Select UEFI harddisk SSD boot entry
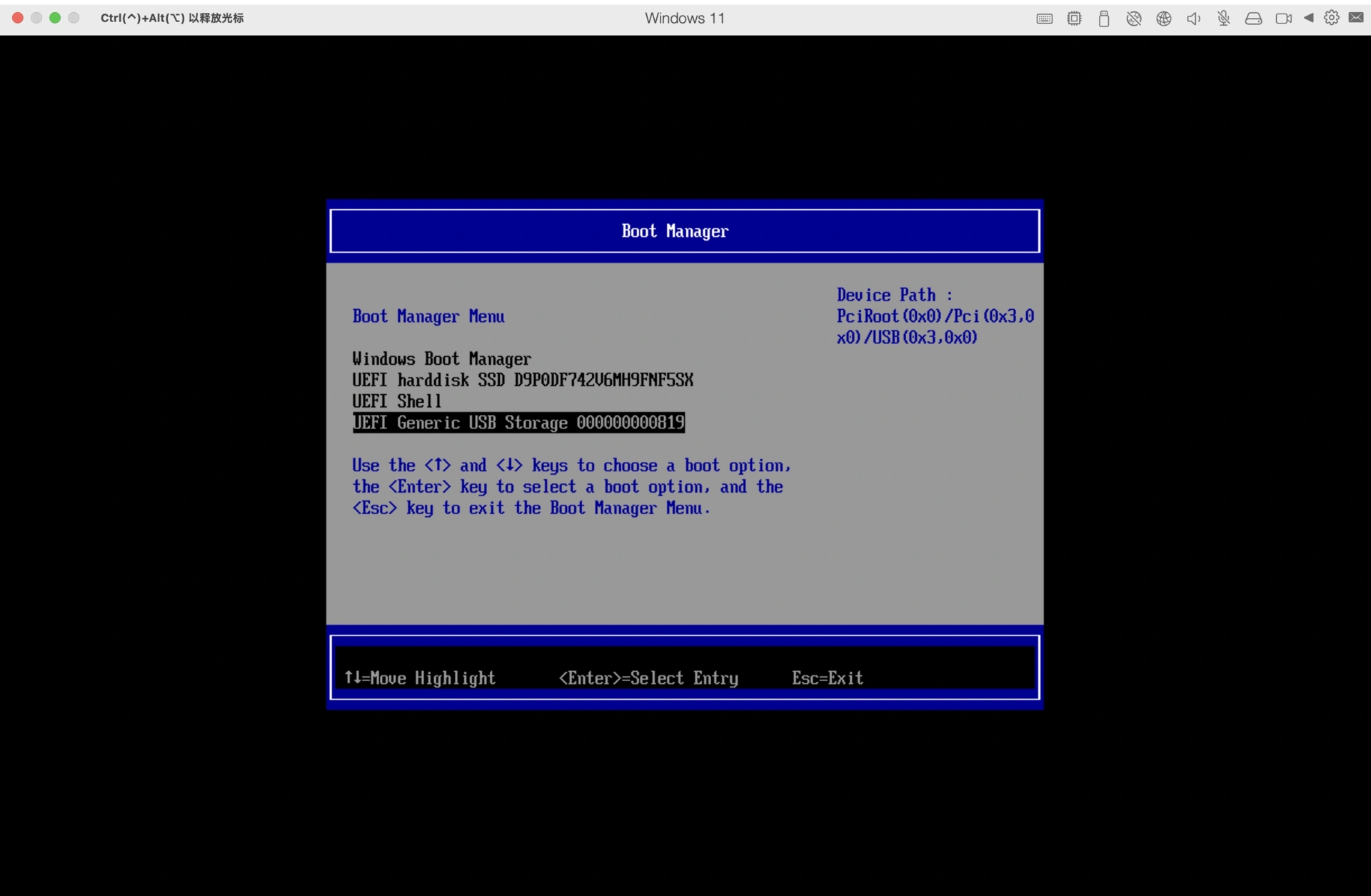 click(523, 380)
